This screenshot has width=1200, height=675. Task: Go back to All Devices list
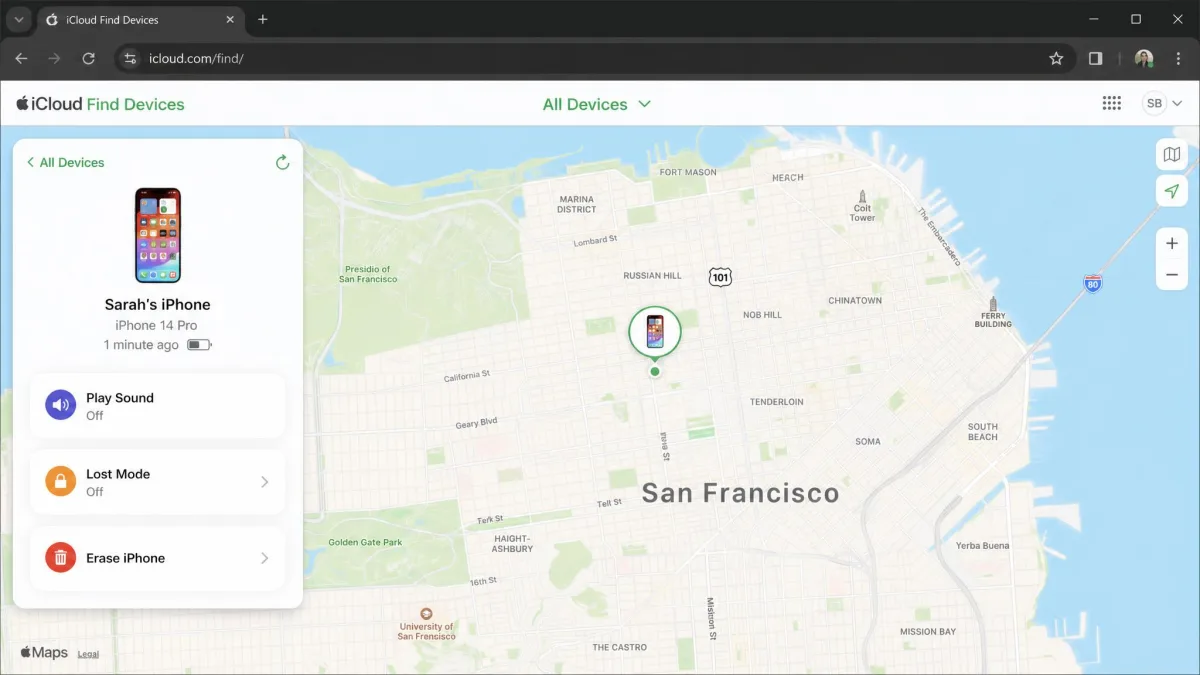[66, 162]
